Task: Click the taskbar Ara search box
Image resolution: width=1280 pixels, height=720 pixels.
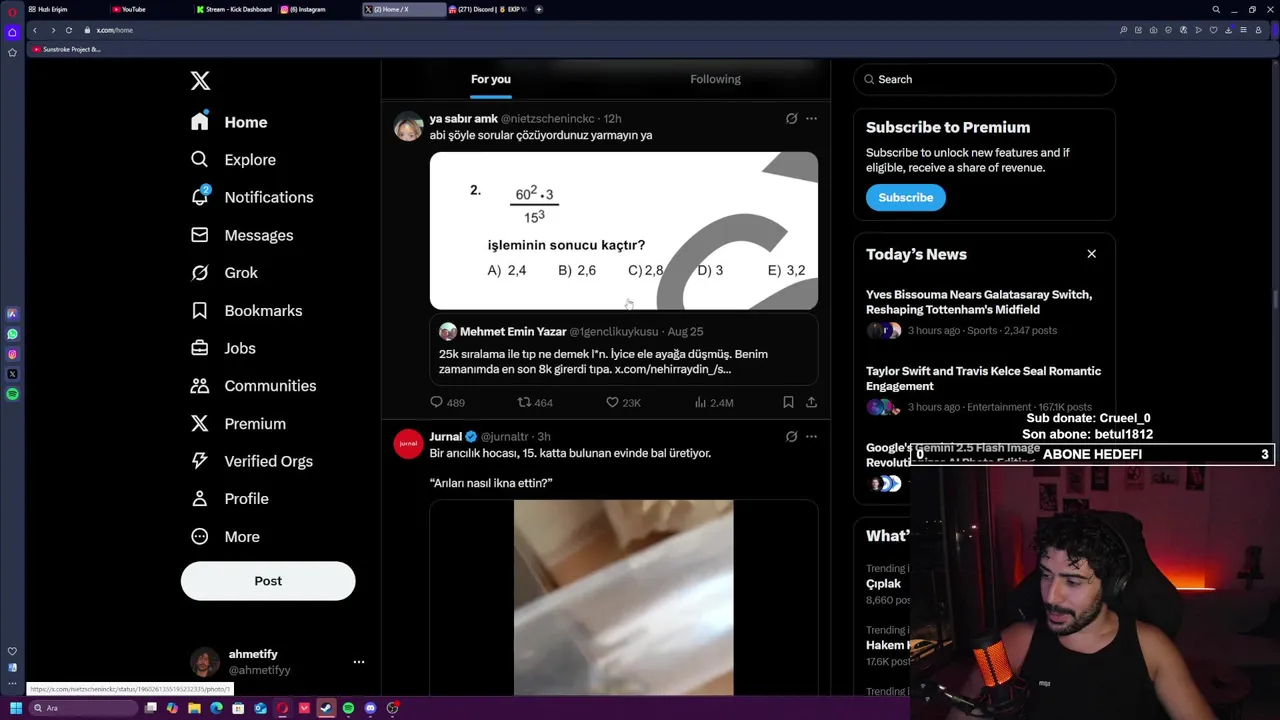Action: [x=85, y=708]
